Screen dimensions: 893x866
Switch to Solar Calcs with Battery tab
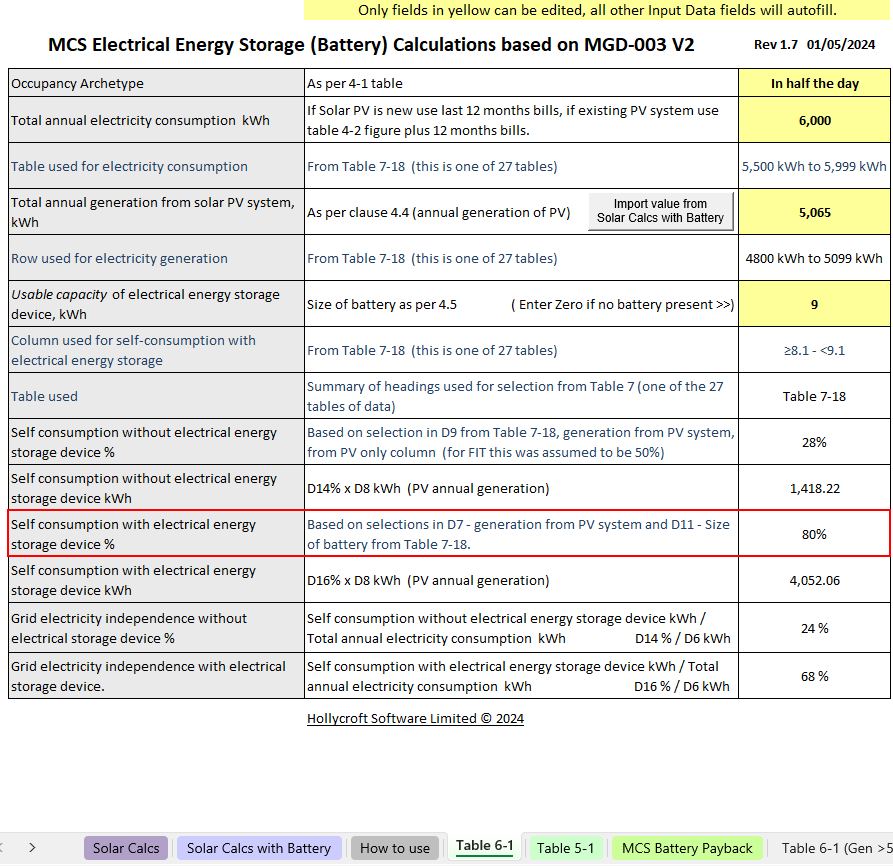point(258,848)
